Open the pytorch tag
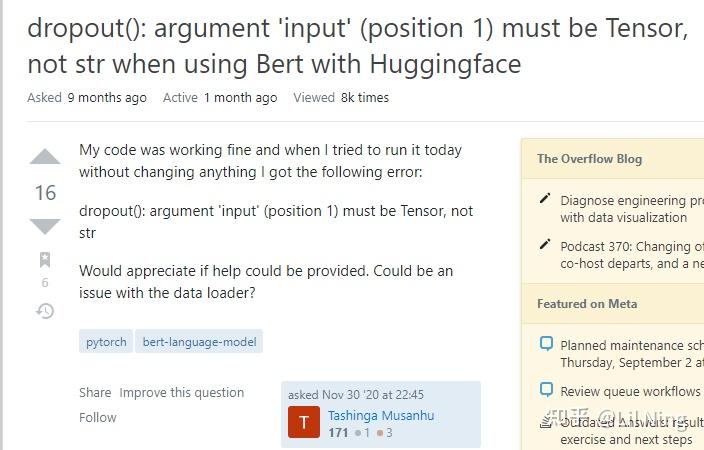The image size is (704, 450). [106, 341]
